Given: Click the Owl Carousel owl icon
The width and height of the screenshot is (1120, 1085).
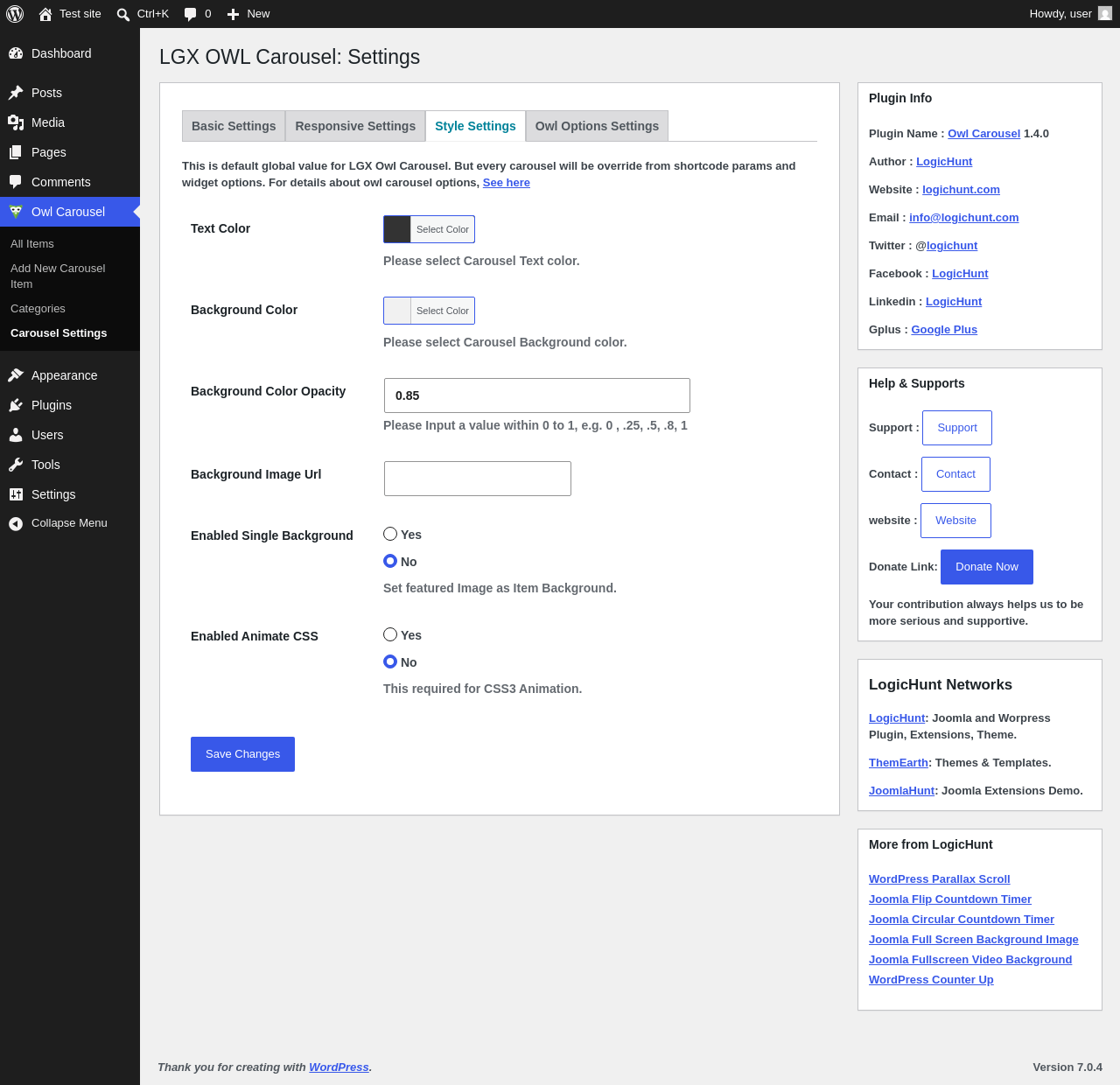Looking at the screenshot, I should (x=16, y=212).
